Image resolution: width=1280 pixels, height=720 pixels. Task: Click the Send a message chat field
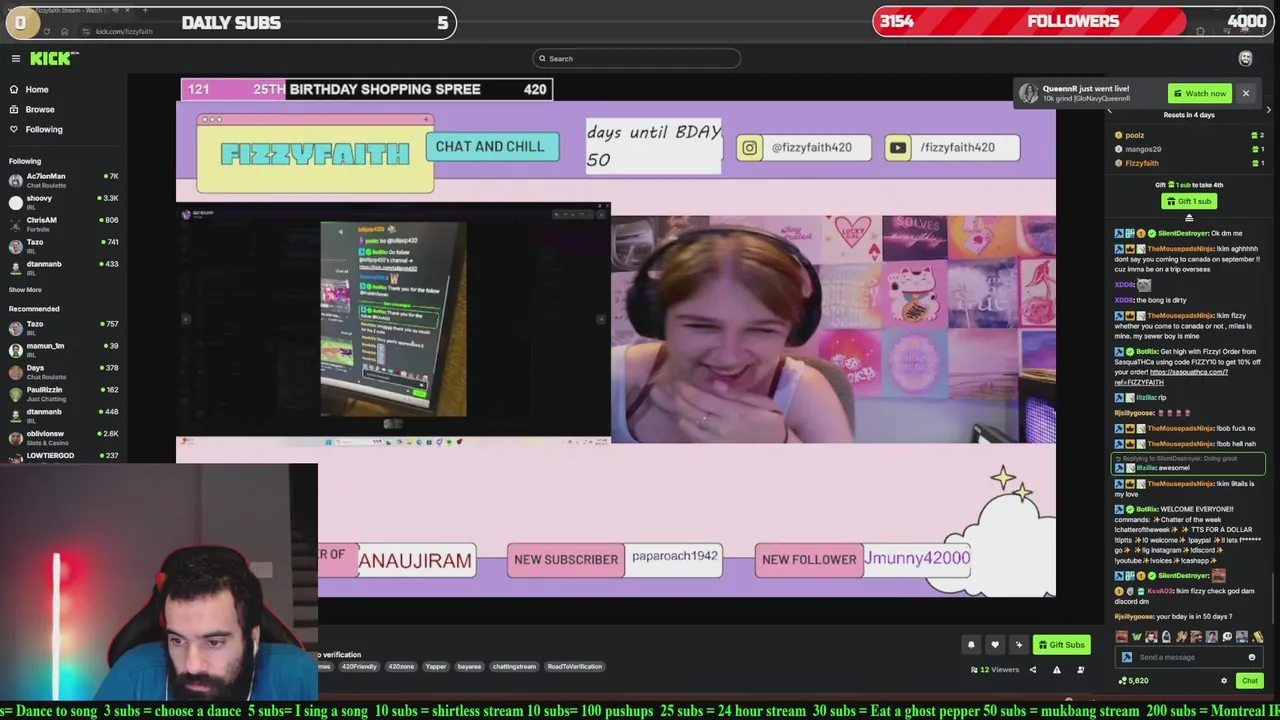(1188, 657)
